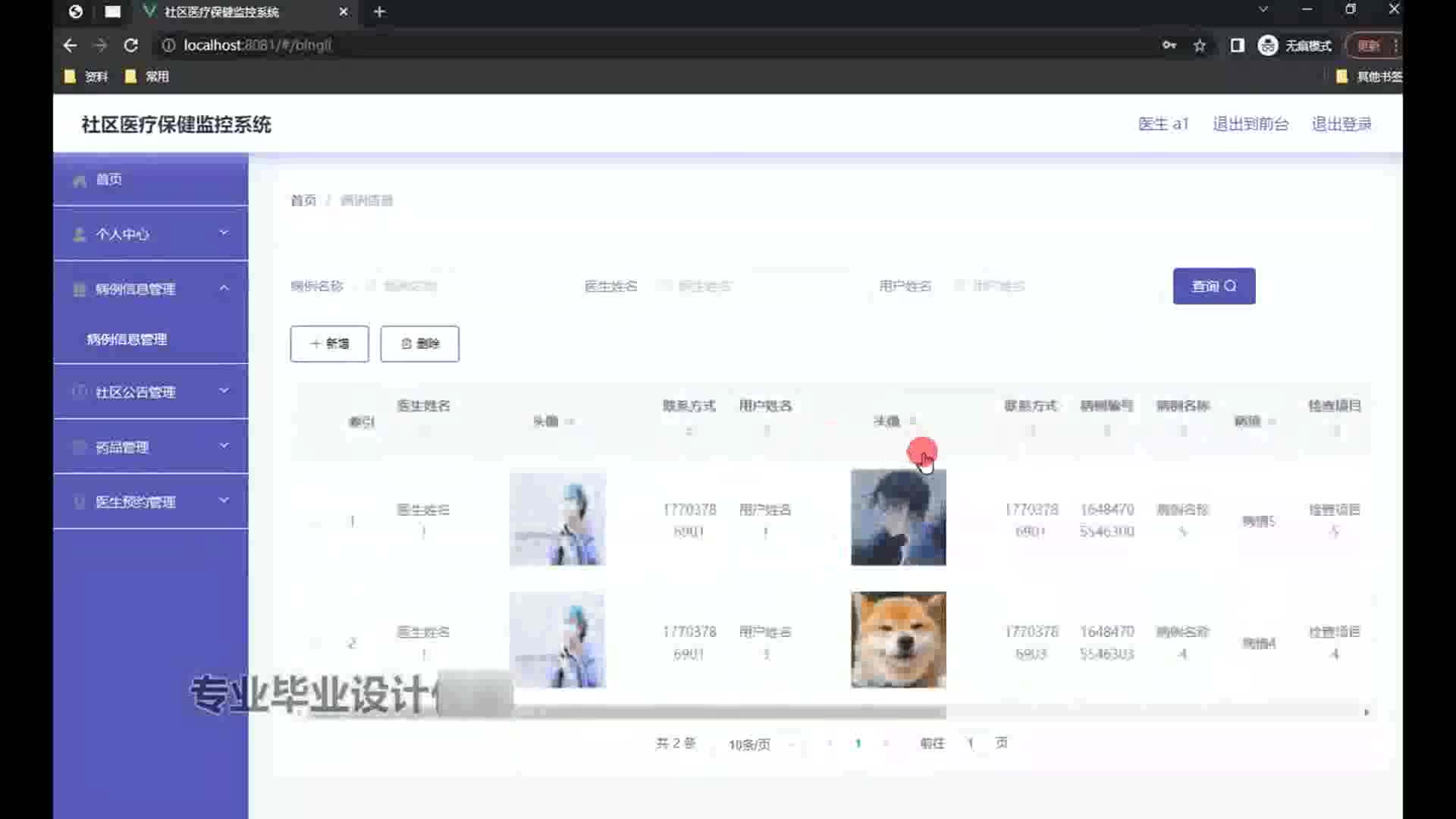Go back with the browser back arrow
Image resolution: width=1456 pixels, height=819 pixels.
(70, 45)
